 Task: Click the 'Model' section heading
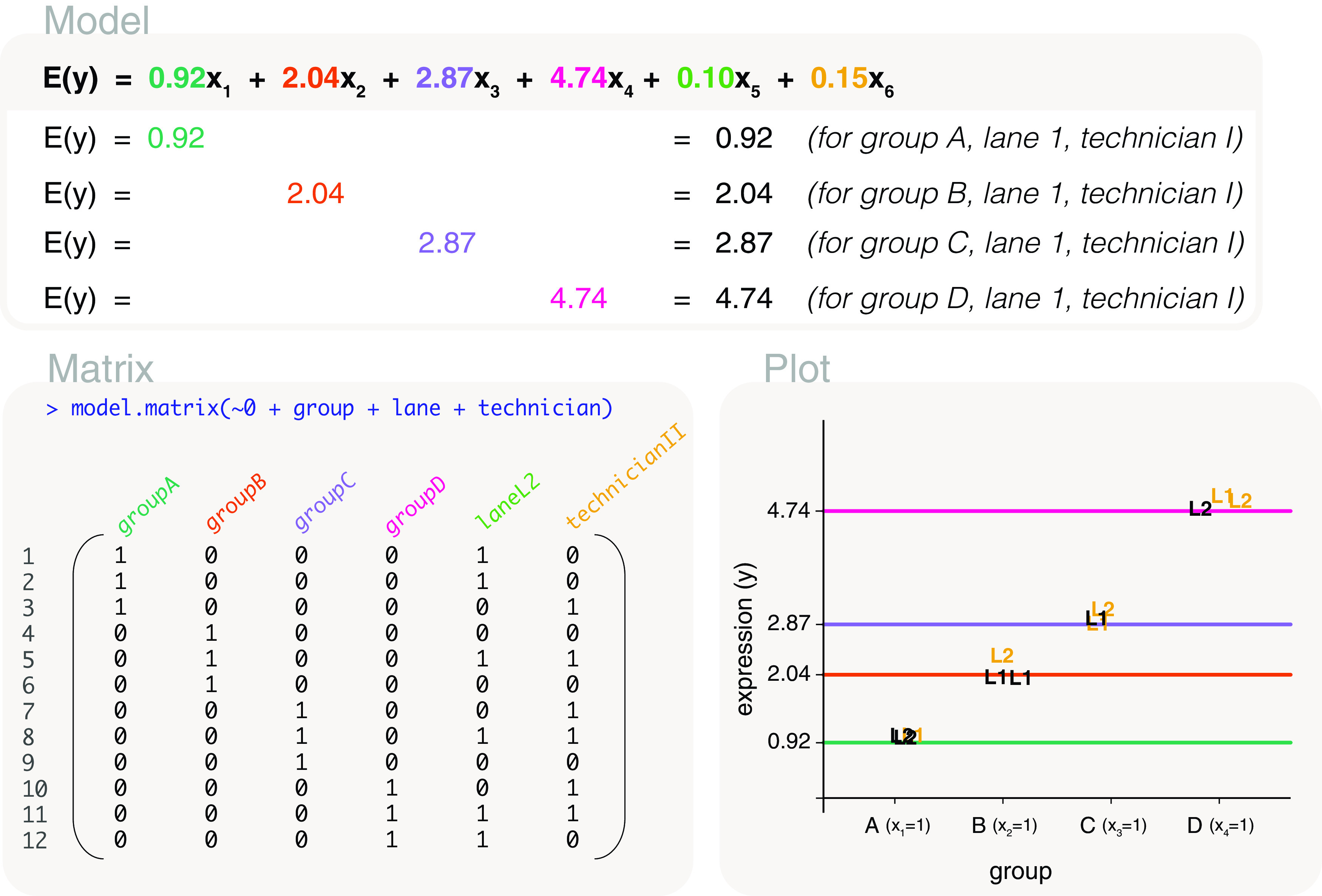[x=97, y=21]
